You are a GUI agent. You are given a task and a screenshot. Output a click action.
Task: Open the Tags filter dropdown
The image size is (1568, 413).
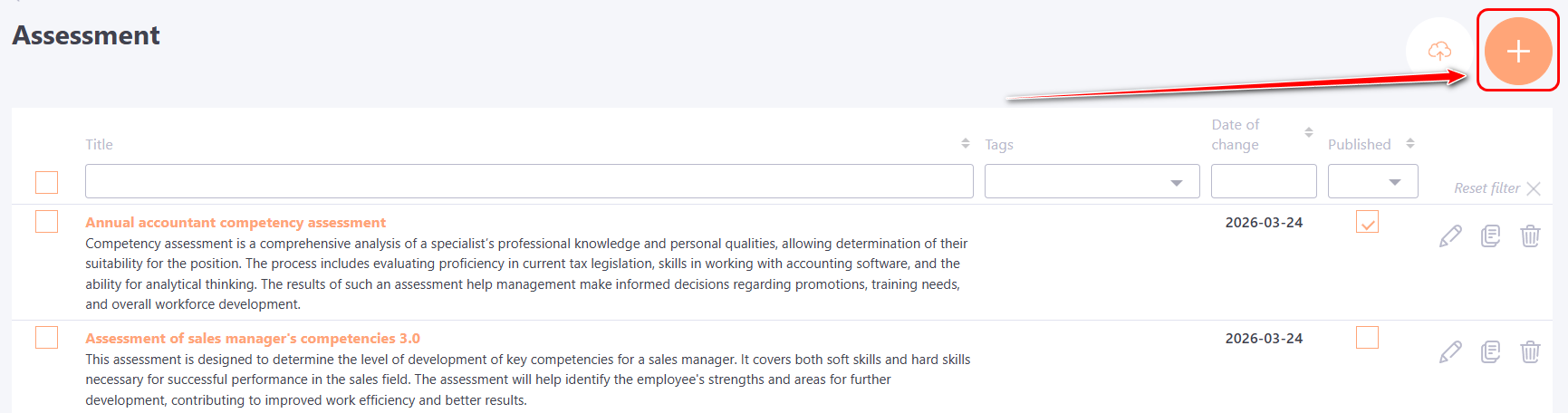1092,182
